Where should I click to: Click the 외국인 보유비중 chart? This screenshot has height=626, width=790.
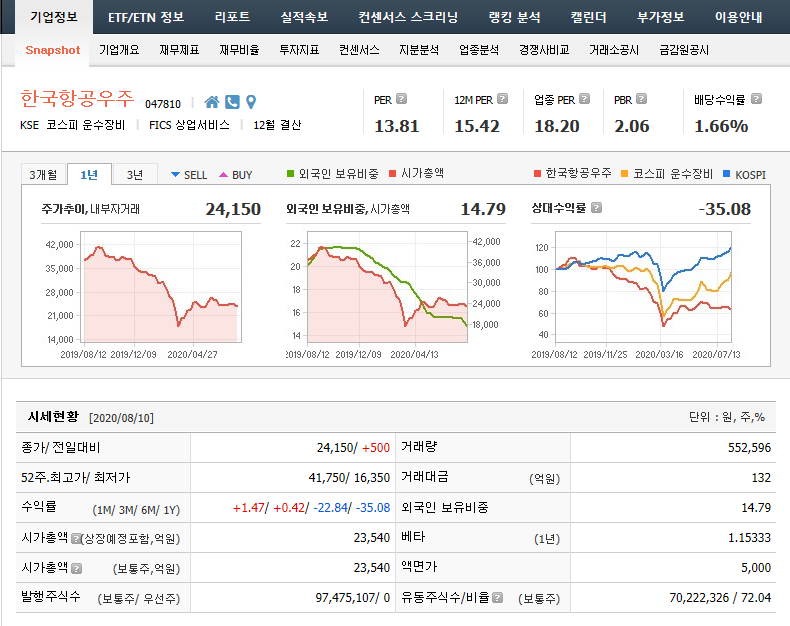(x=387, y=287)
